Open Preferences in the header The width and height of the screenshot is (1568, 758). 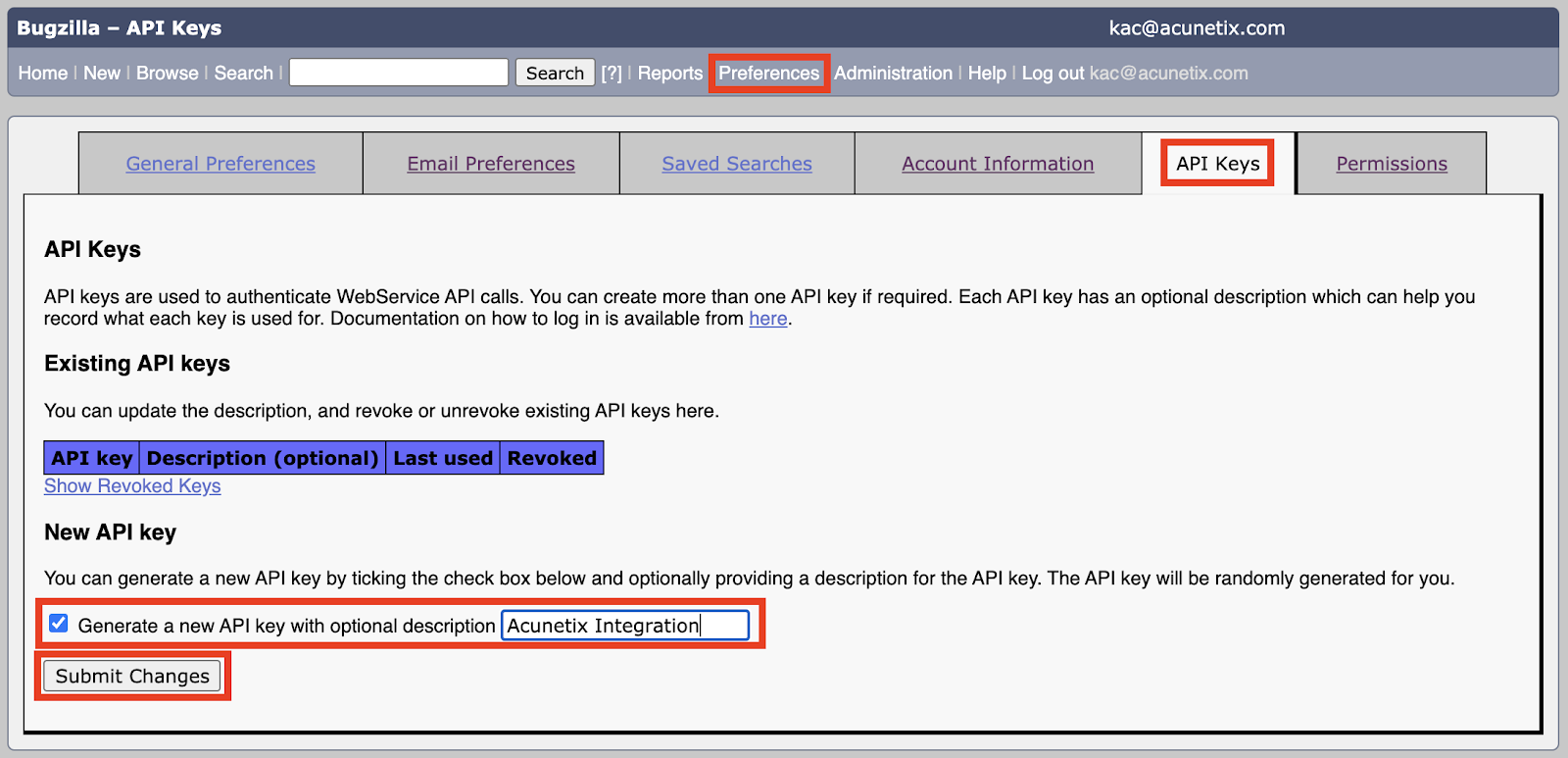click(769, 74)
